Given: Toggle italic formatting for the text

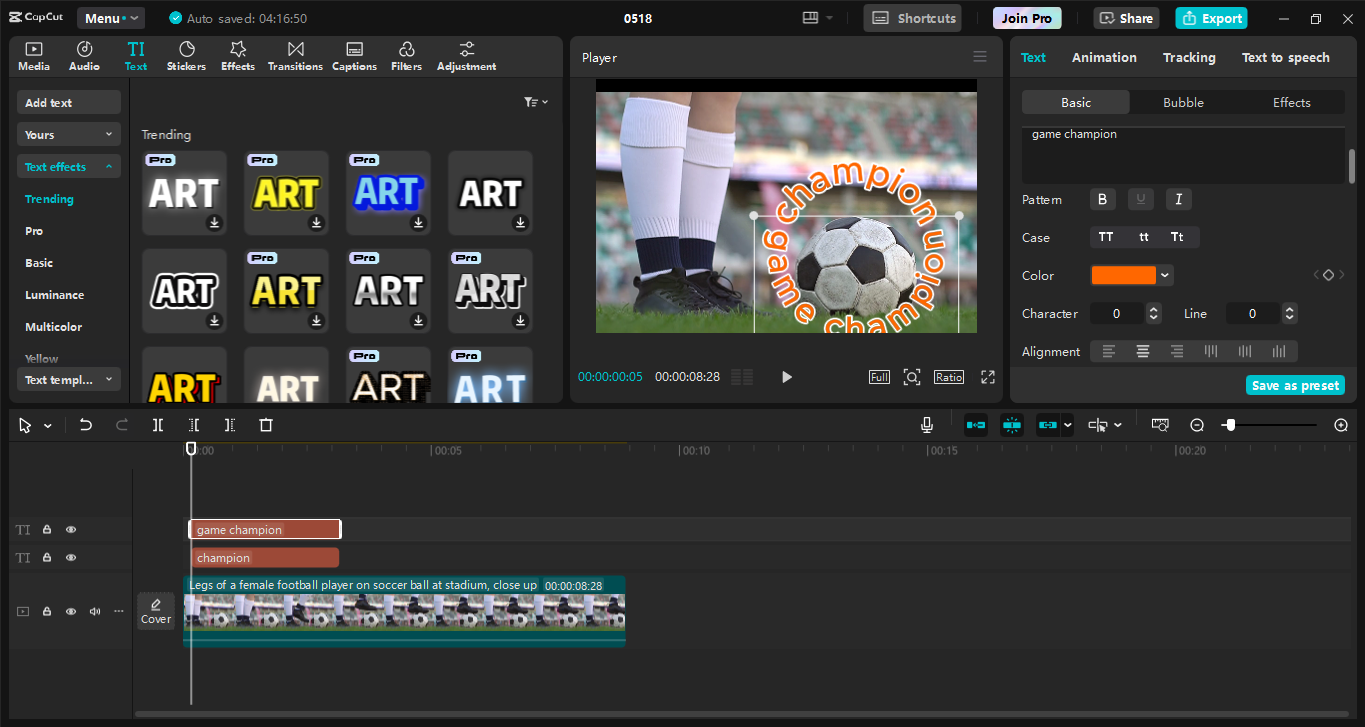Looking at the screenshot, I should [1179, 199].
